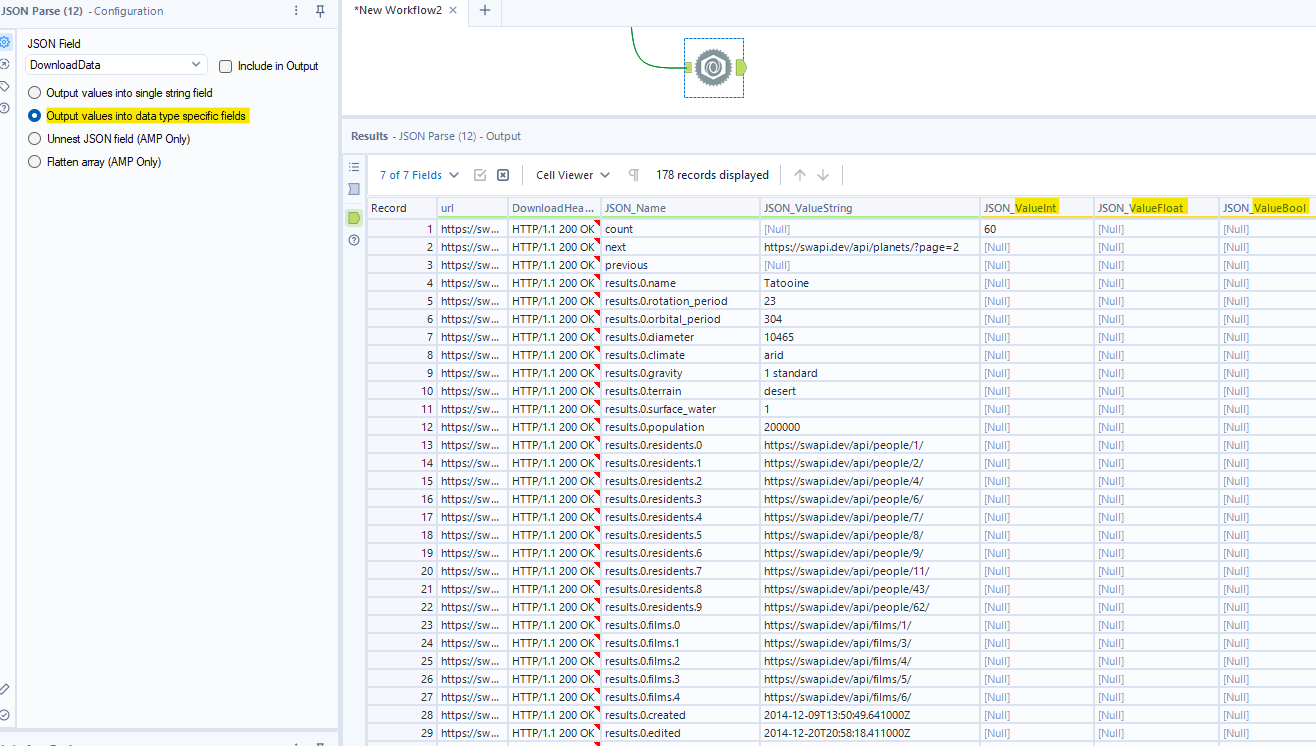The image size is (1316, 746).
Task: Open the Navigation icon in configuration sidebar
Action: (5, 63)
